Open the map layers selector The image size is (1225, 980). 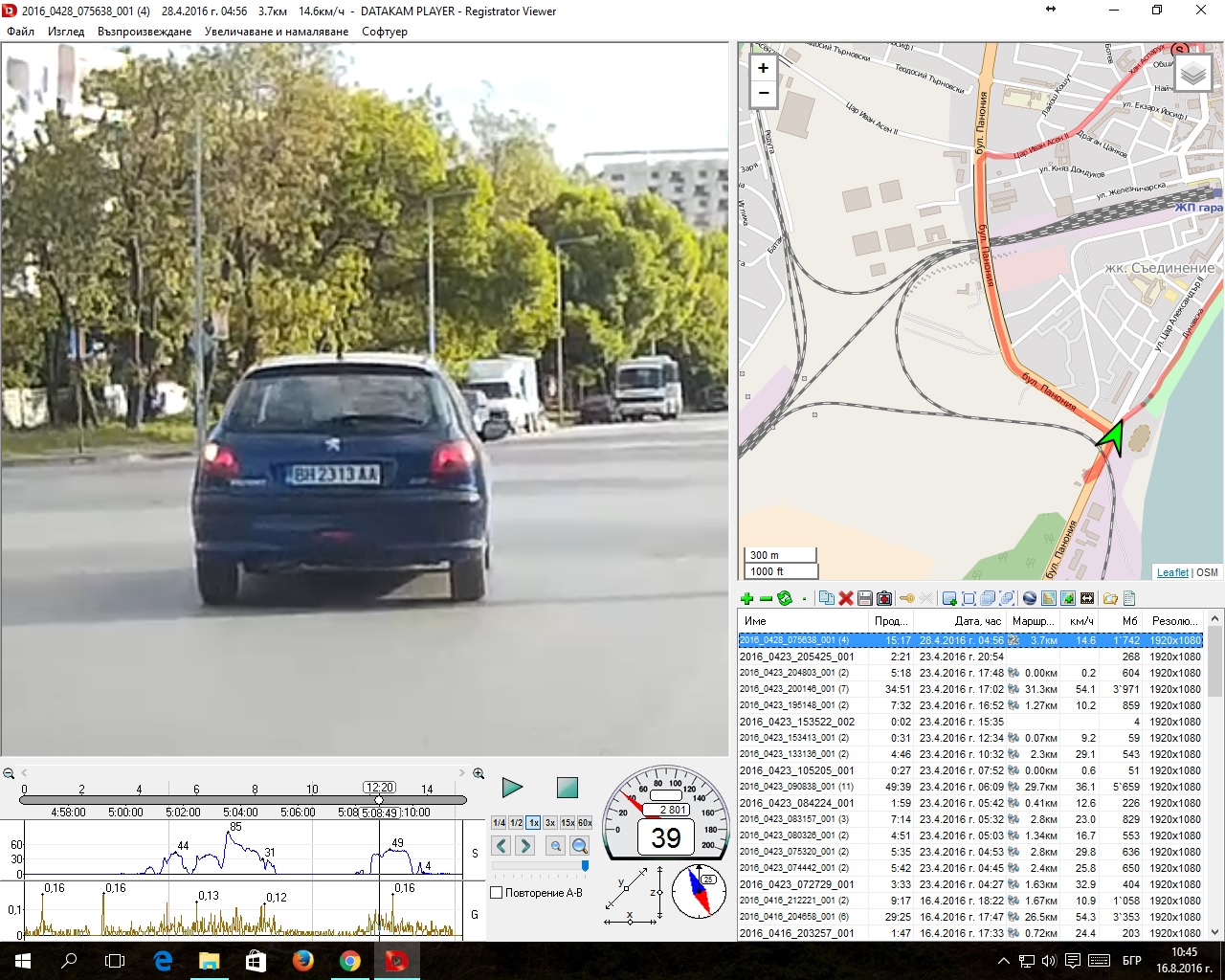pos(1192,74)
